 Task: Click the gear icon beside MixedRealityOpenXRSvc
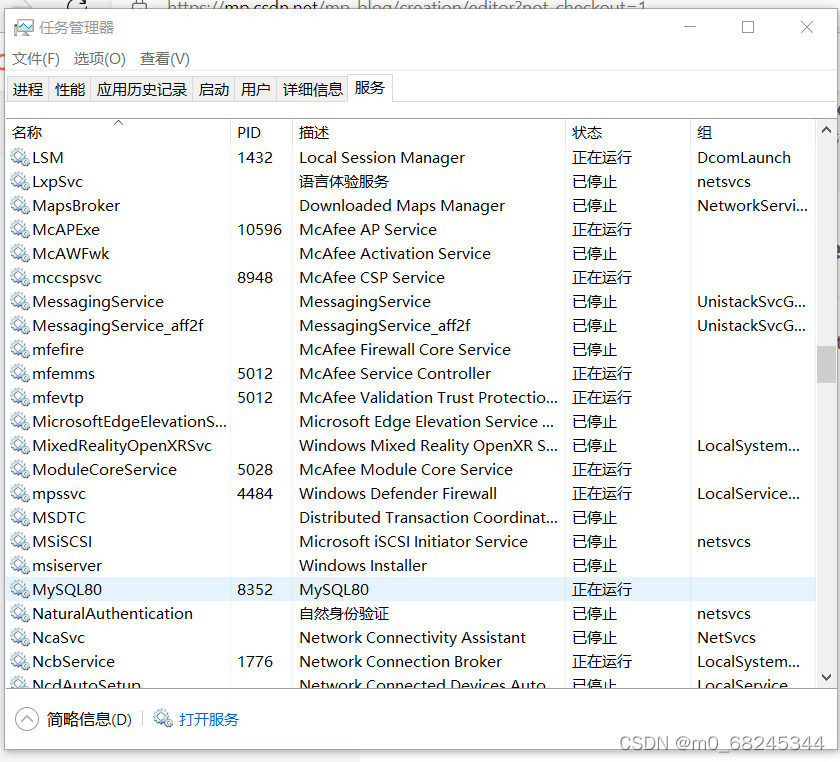[20, 445]
